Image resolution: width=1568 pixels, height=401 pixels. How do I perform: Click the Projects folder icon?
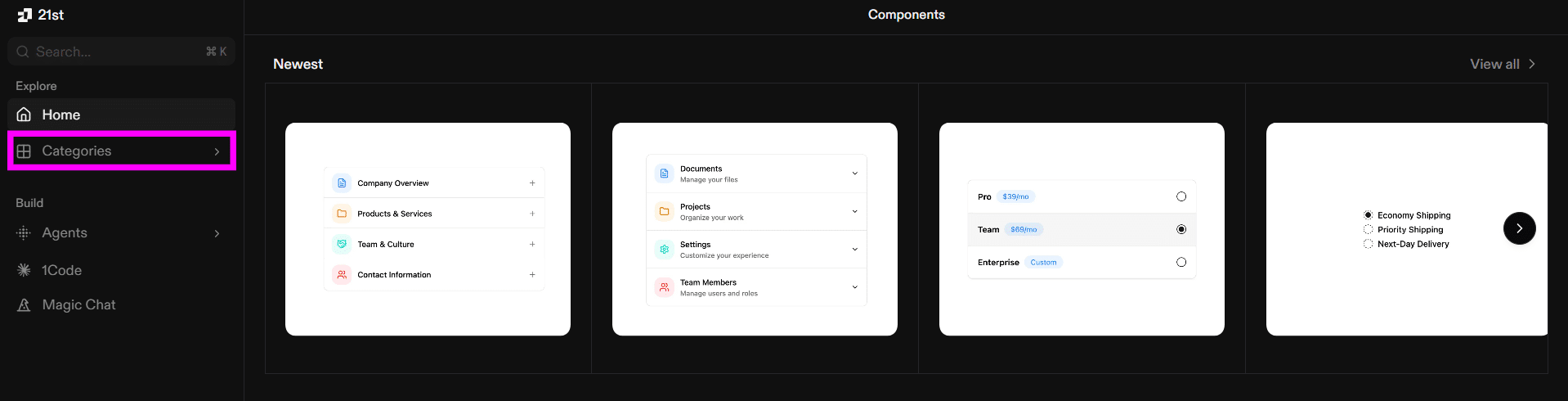click(664, 211)
